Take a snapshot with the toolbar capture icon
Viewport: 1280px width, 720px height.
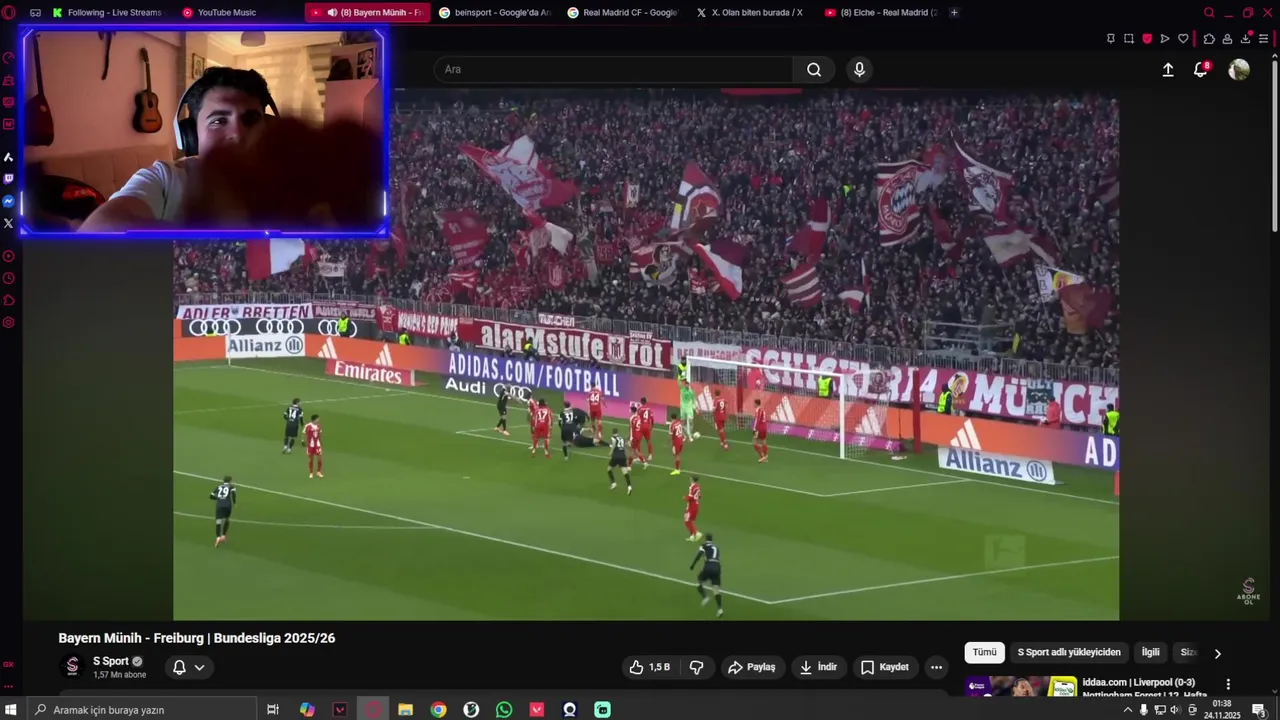pos(1129,39)
